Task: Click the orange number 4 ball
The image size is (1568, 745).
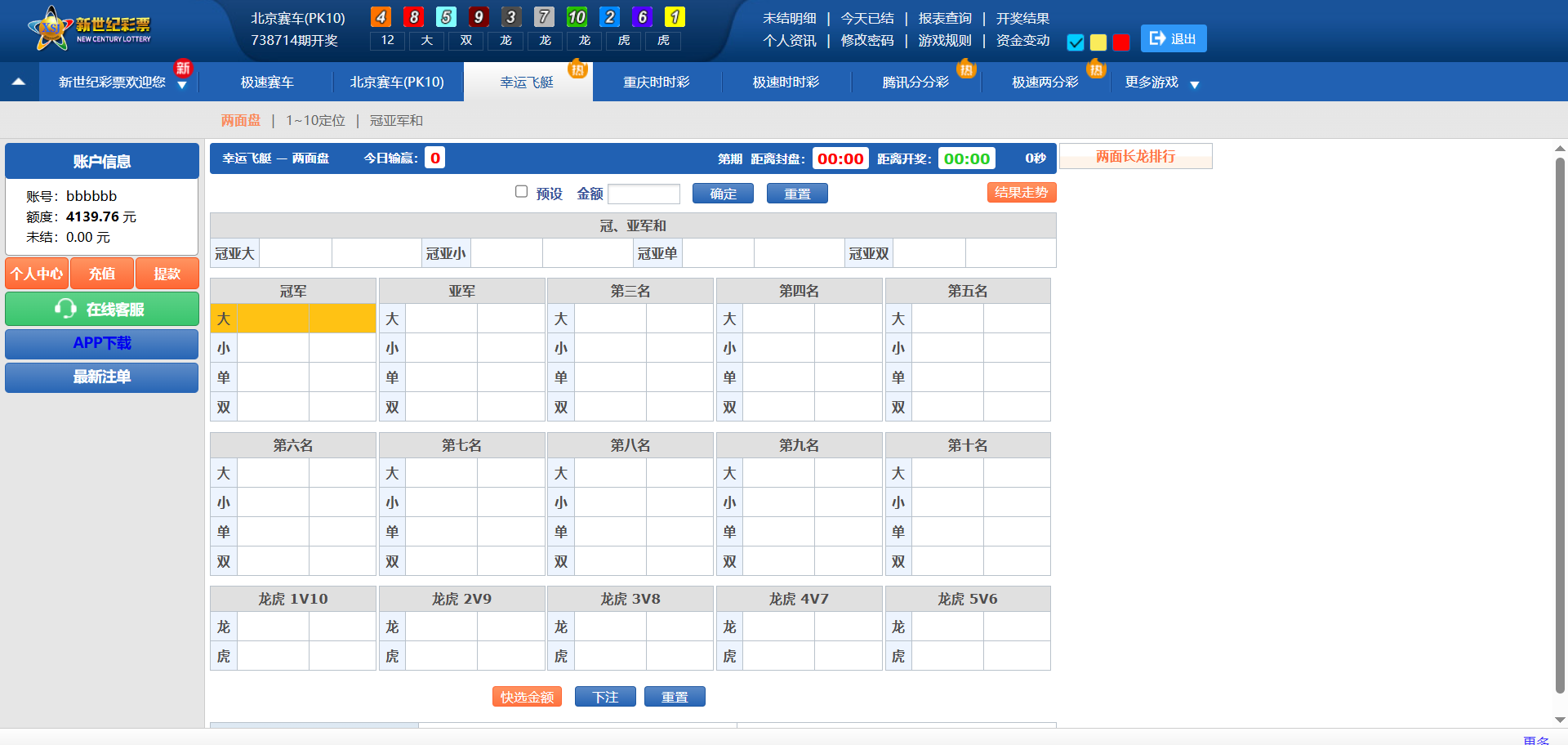Action: coord(381,17)
